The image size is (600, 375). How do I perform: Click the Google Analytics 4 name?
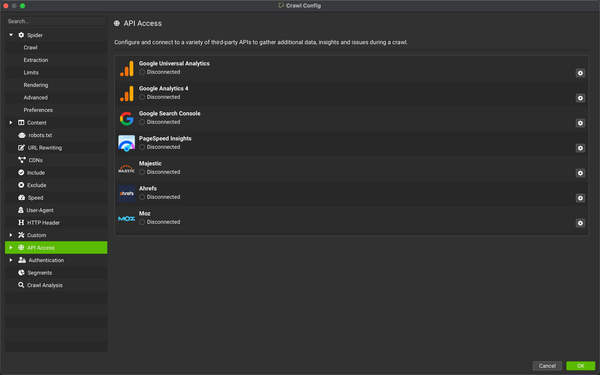pyautogui.click(x=163, y=88)
